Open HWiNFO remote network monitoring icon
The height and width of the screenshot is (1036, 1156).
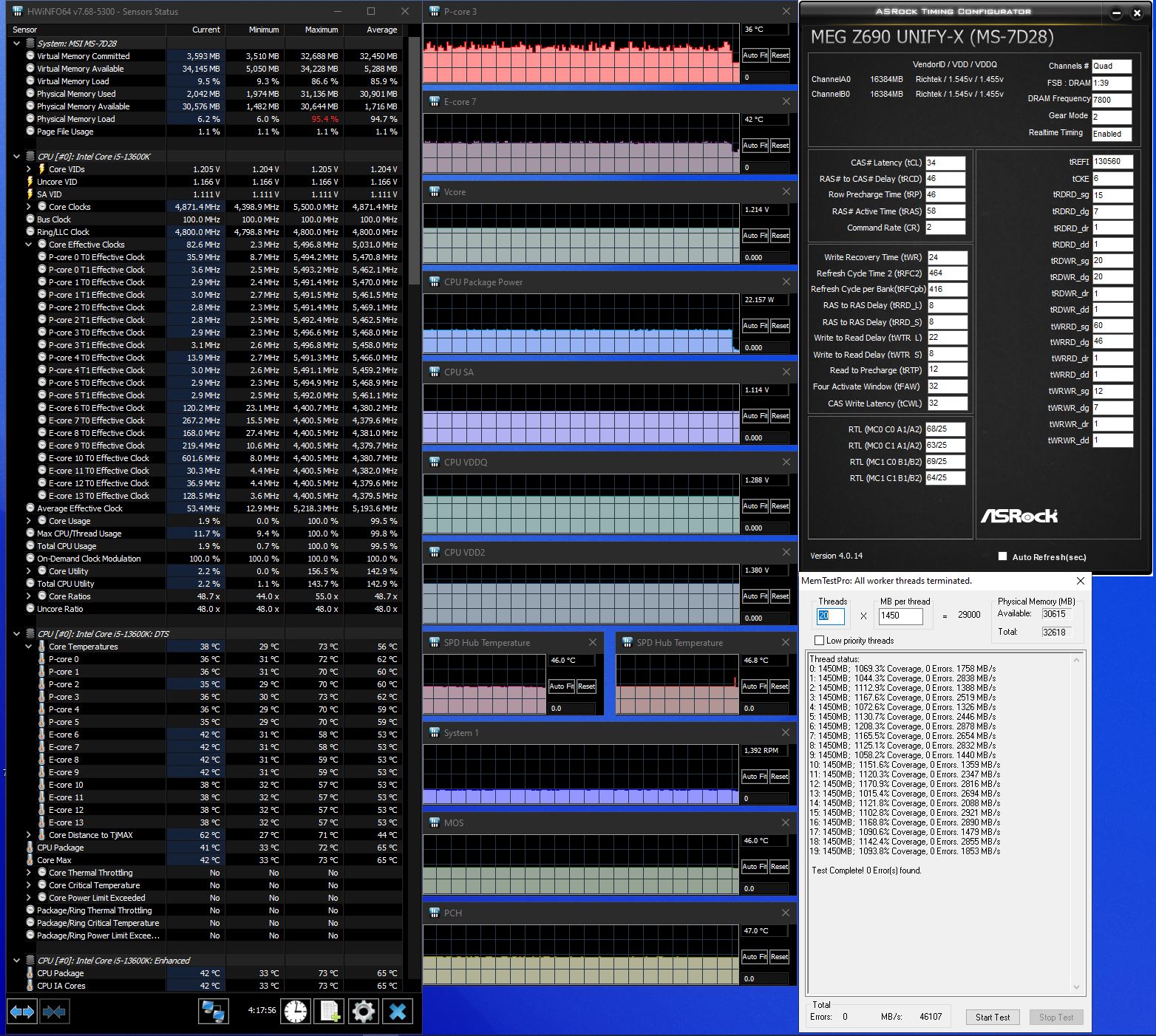(x=214, y=1011)
